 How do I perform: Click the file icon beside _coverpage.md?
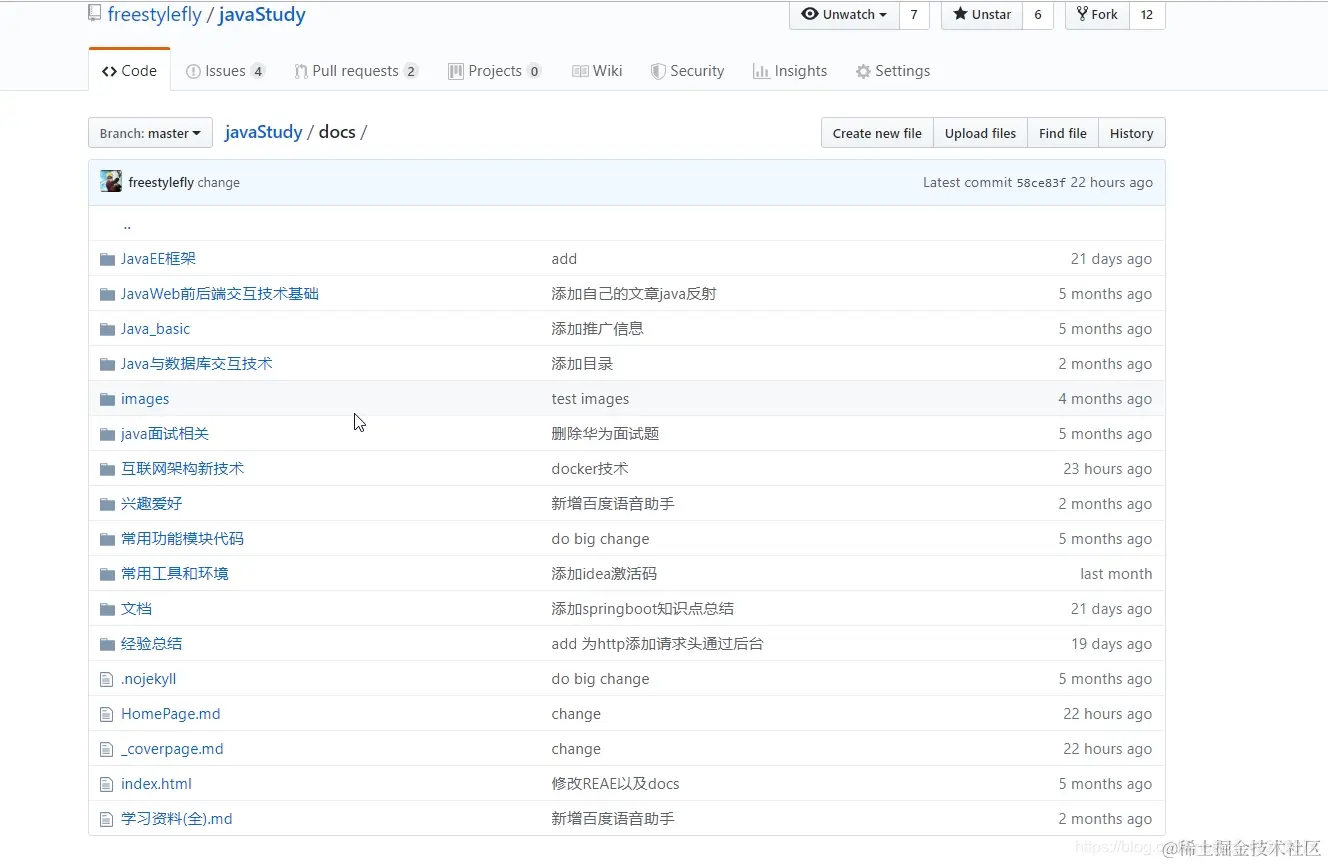tap(107, 749)
